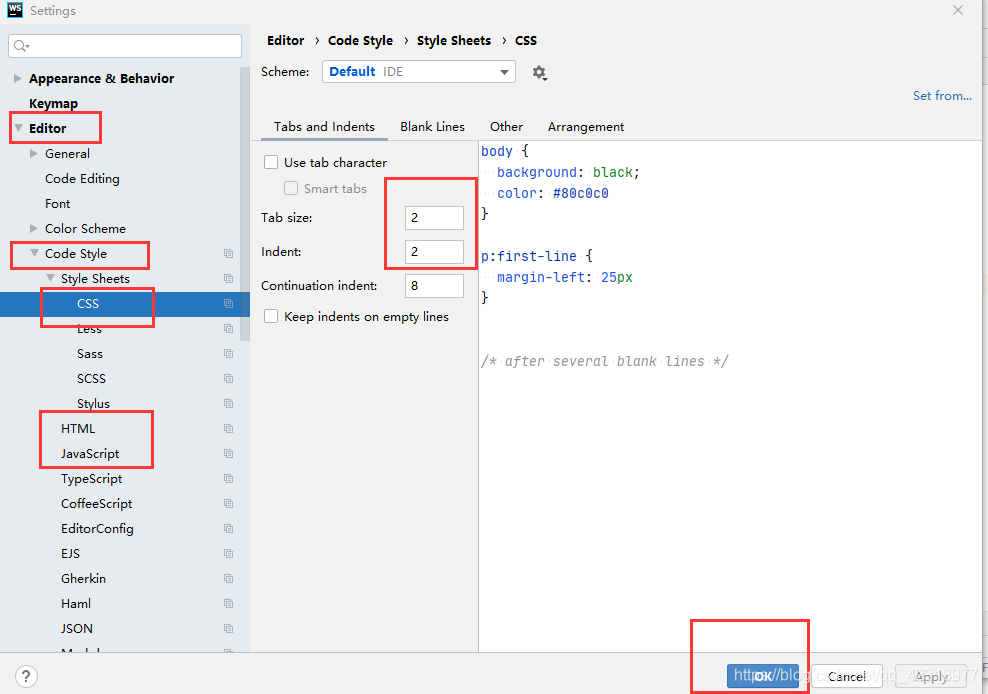Expand the Color Scheme node arrow

(x=34, y=228)
